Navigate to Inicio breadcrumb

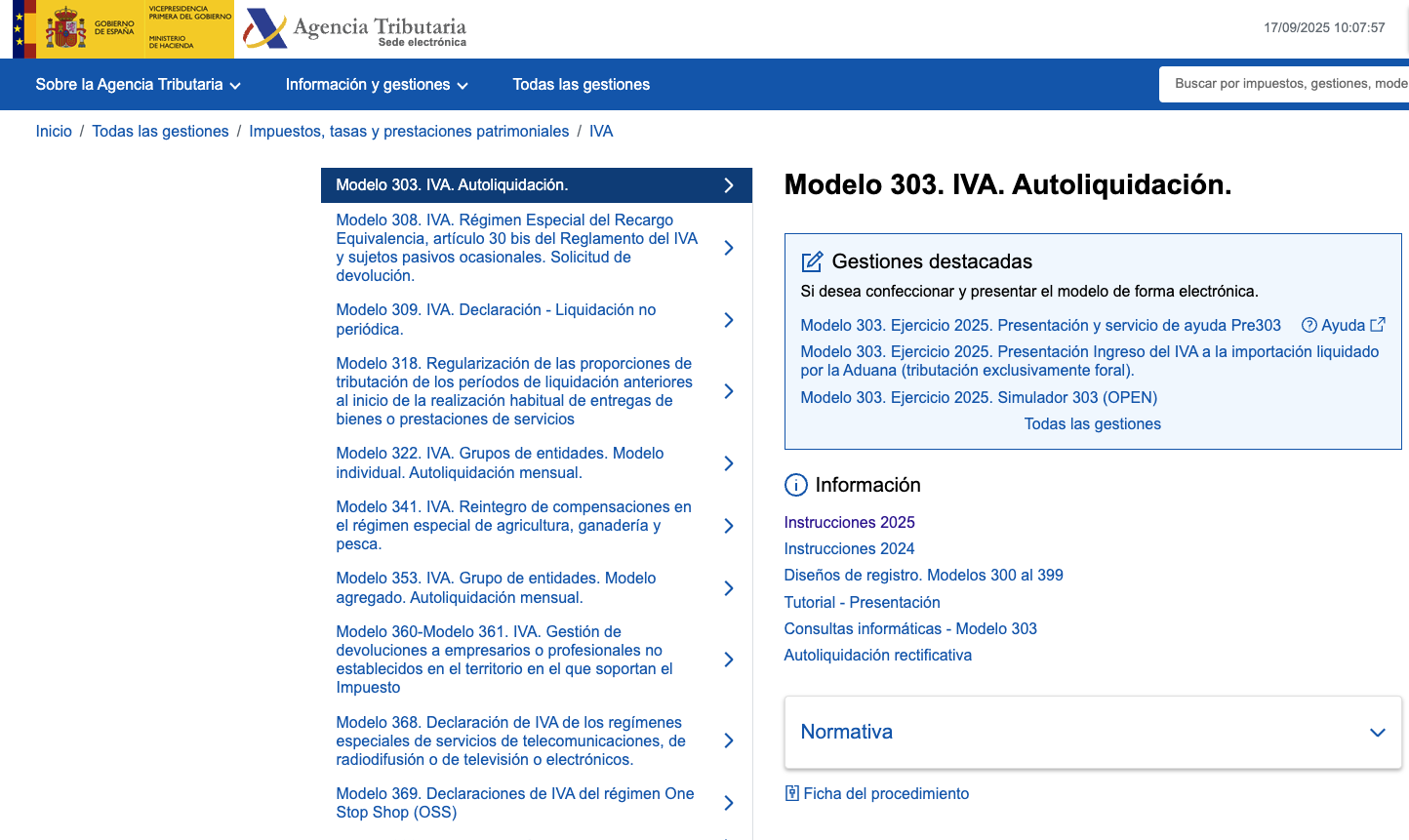(x=54, y=132)
